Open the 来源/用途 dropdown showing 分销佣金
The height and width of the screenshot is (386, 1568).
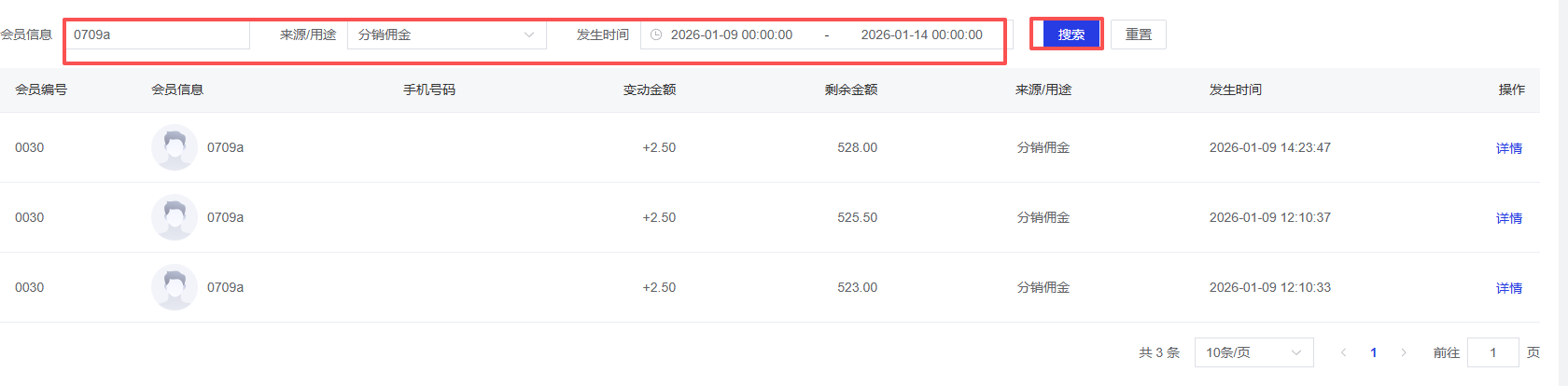tap(446, 34)
